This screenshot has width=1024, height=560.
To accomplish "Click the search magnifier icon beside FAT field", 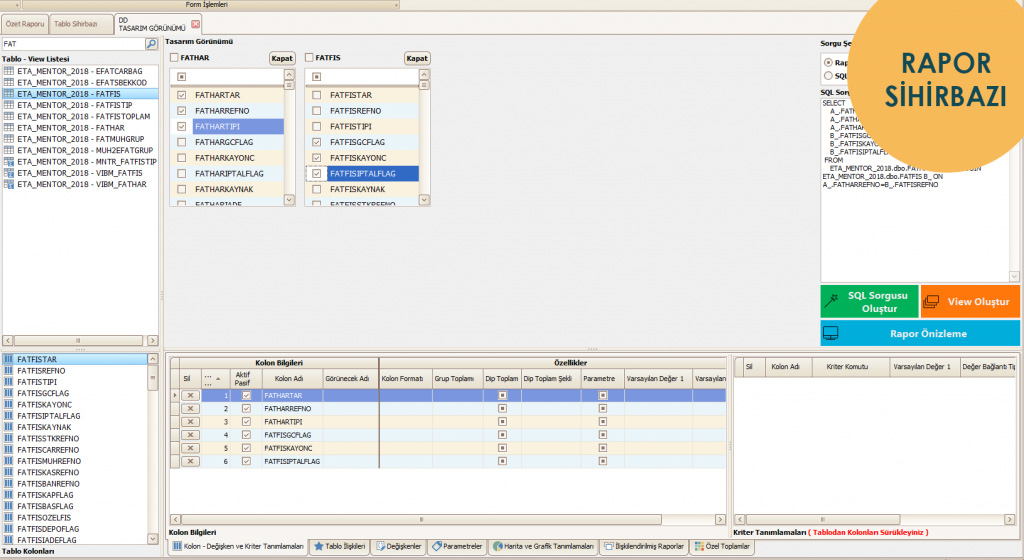I will 151,44.
